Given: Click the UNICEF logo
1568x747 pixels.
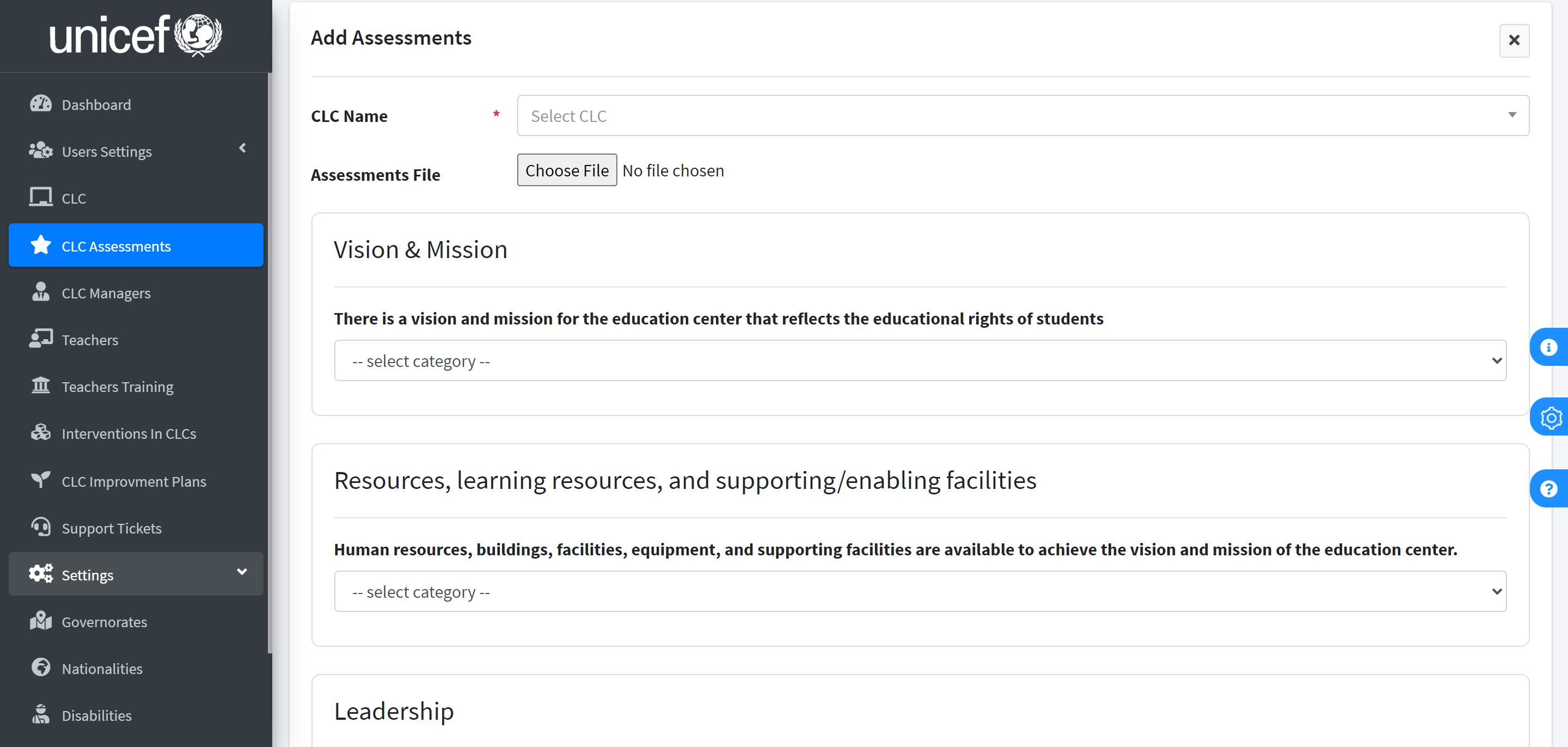Looking at the screenshot, I should coord(136,35).
